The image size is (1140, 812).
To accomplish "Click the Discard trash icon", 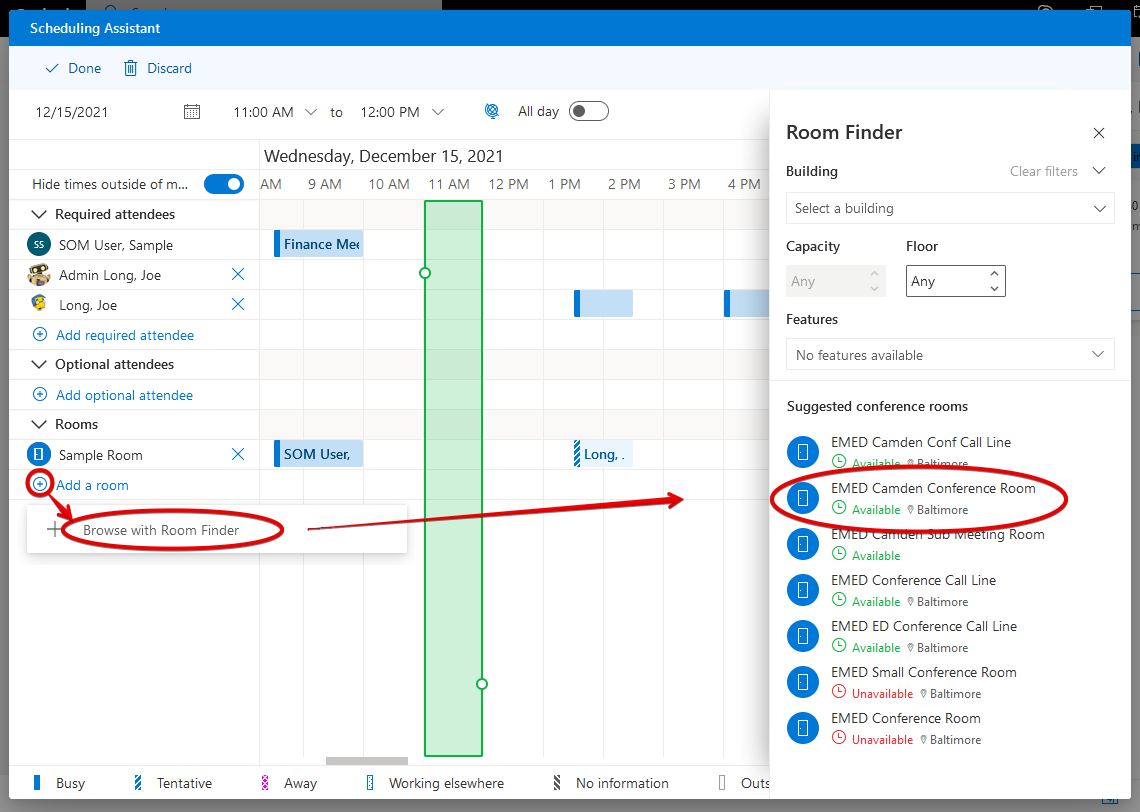I will click(x=131, y=68).
